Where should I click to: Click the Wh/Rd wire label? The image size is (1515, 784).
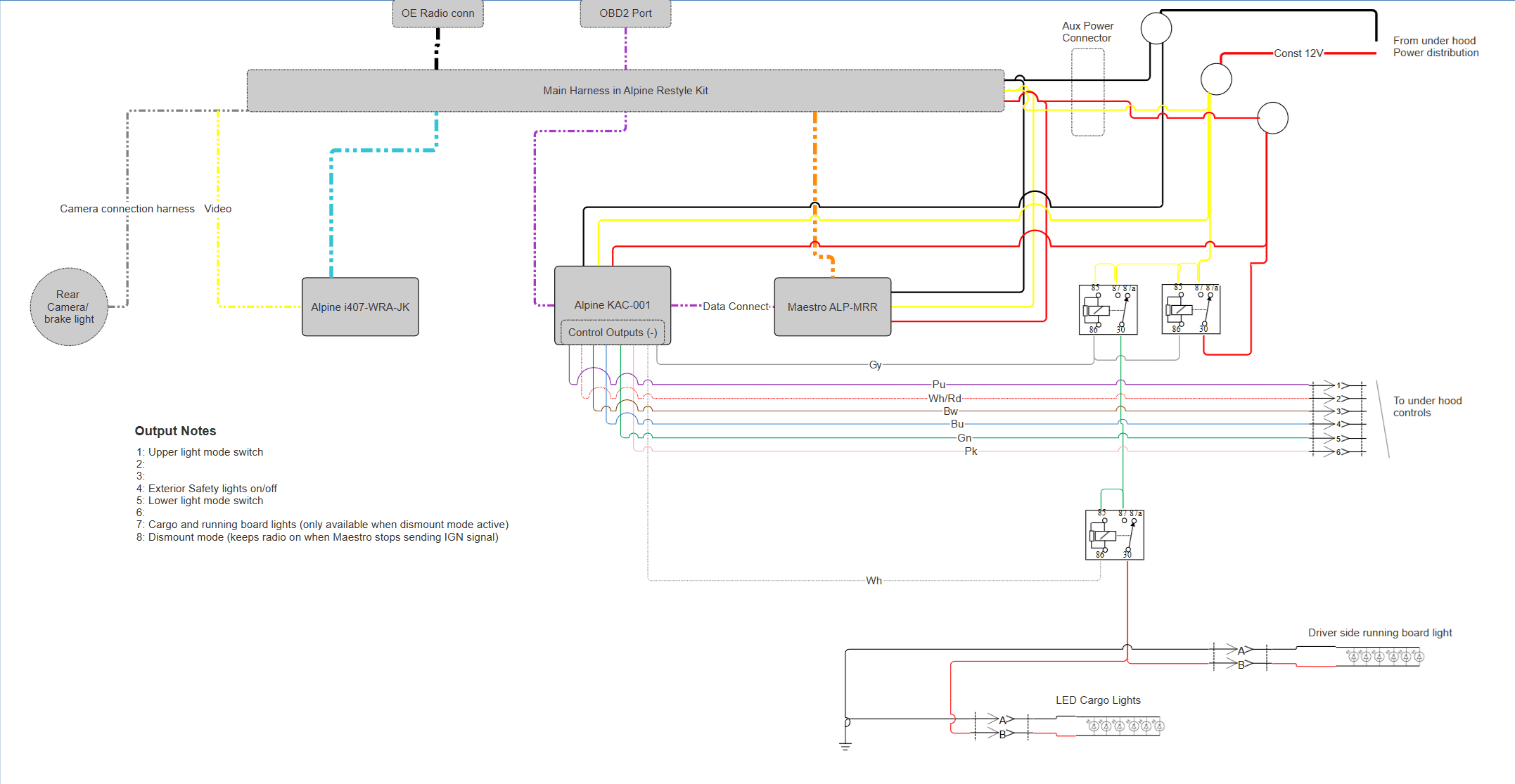tap(945, 399)
